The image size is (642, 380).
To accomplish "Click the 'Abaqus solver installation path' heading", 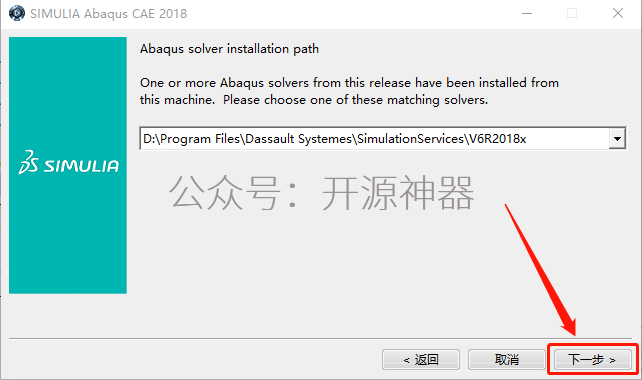I will [229, 49].
